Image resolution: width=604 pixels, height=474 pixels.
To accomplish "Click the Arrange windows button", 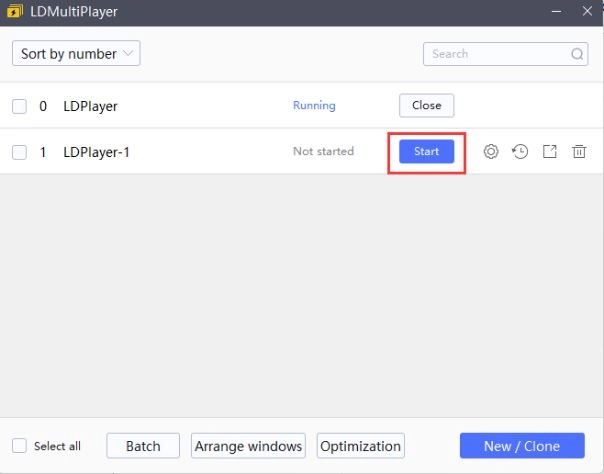I will [x=248, y=446].
